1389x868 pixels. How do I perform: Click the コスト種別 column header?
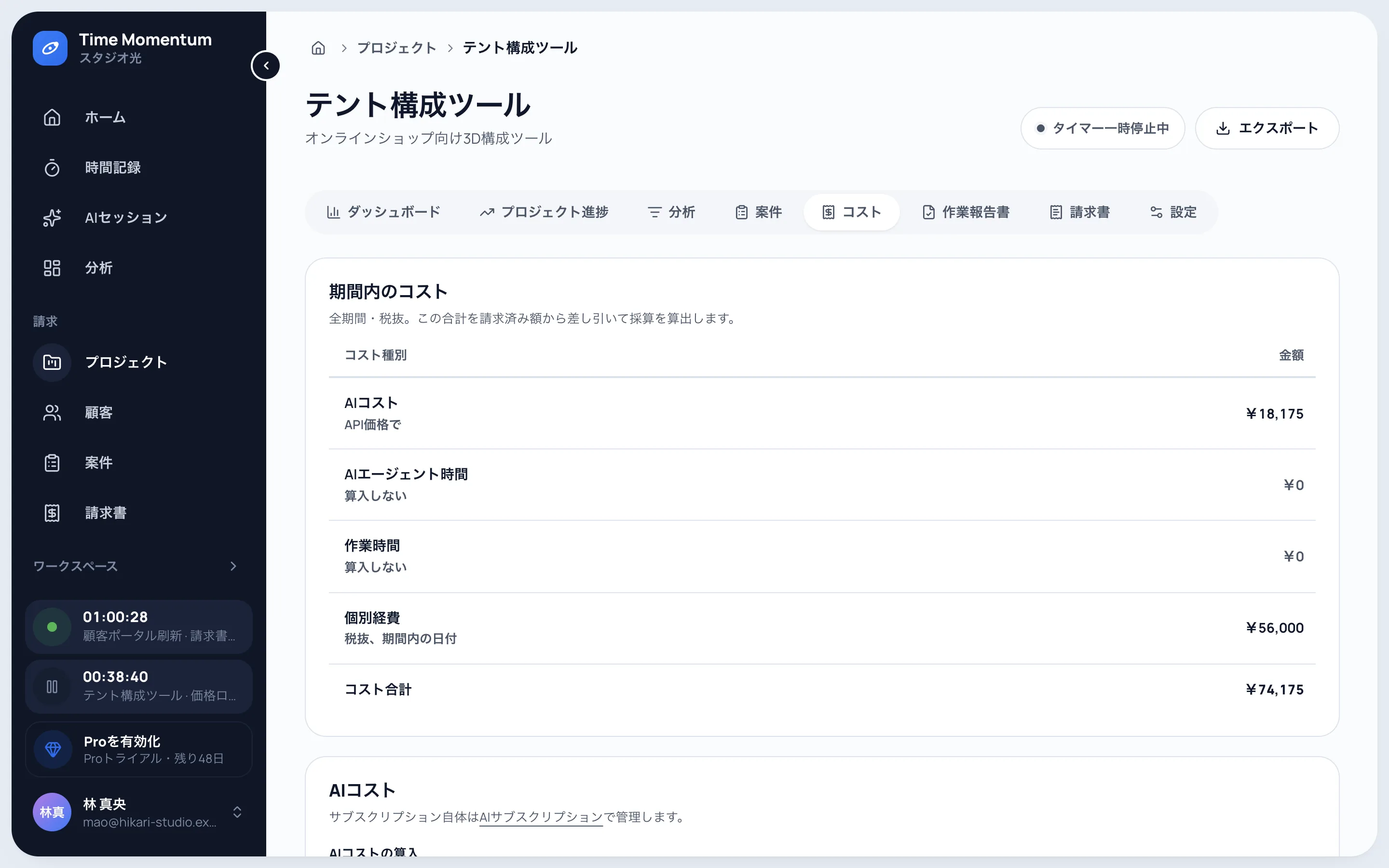375,355
